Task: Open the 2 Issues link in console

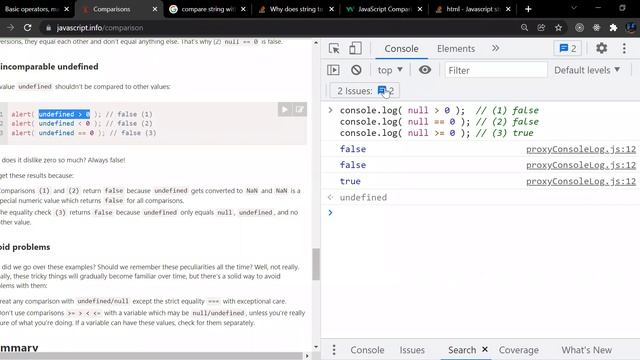Action: pyautogui.click(x=365, y=91)
